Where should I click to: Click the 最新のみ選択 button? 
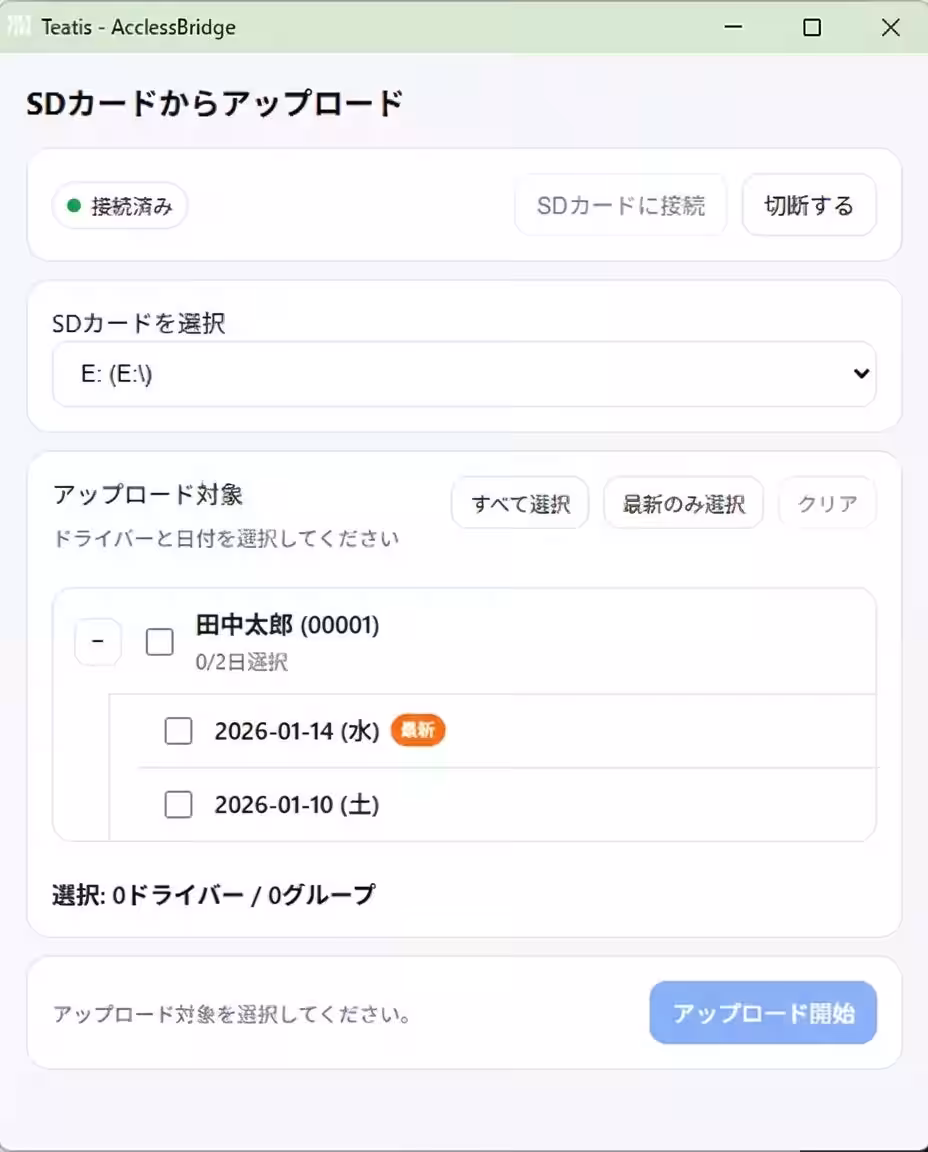pos(683,503)
